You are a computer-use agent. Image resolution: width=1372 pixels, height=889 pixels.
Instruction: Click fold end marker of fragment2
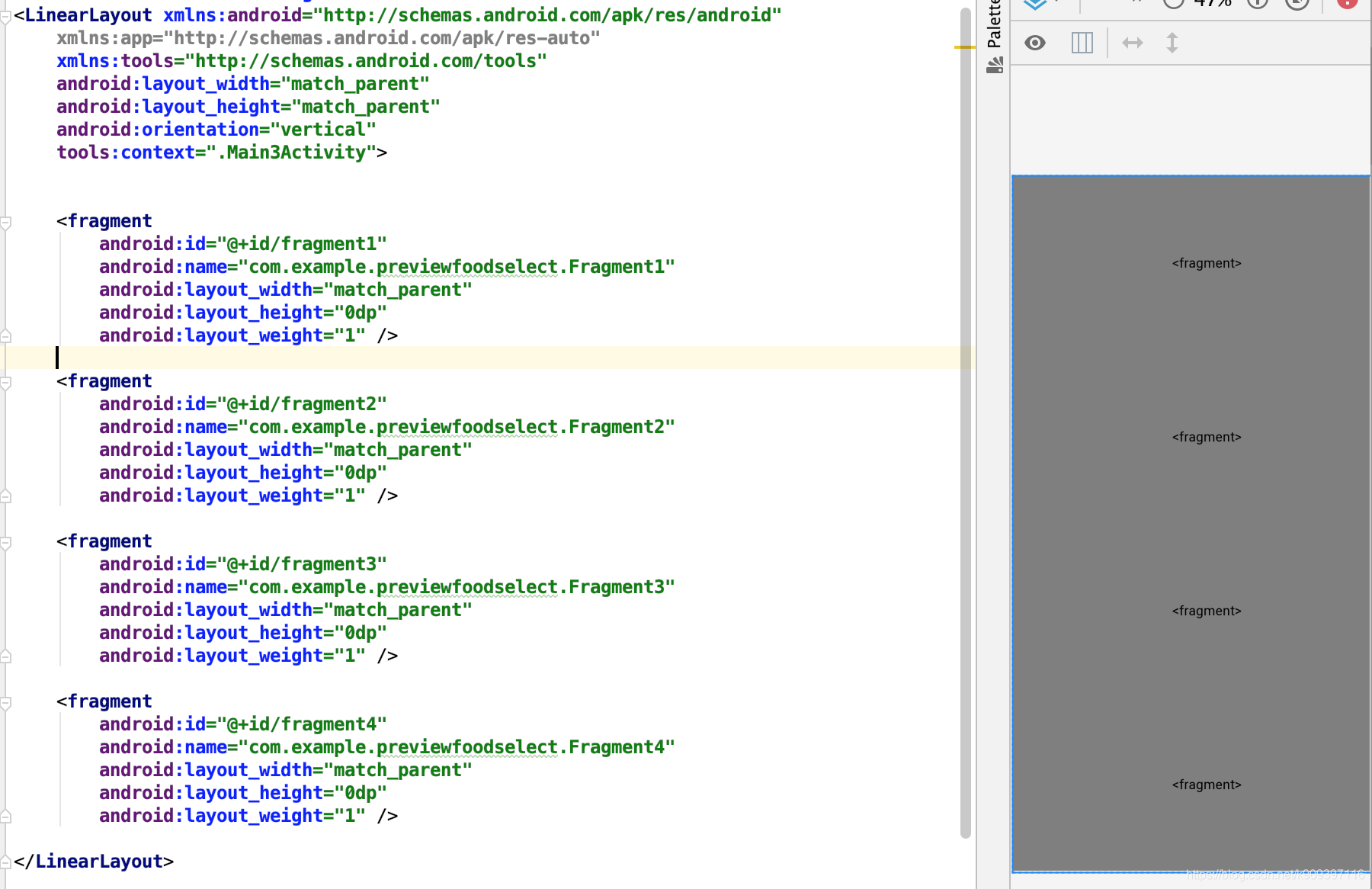tap(5, 496)
